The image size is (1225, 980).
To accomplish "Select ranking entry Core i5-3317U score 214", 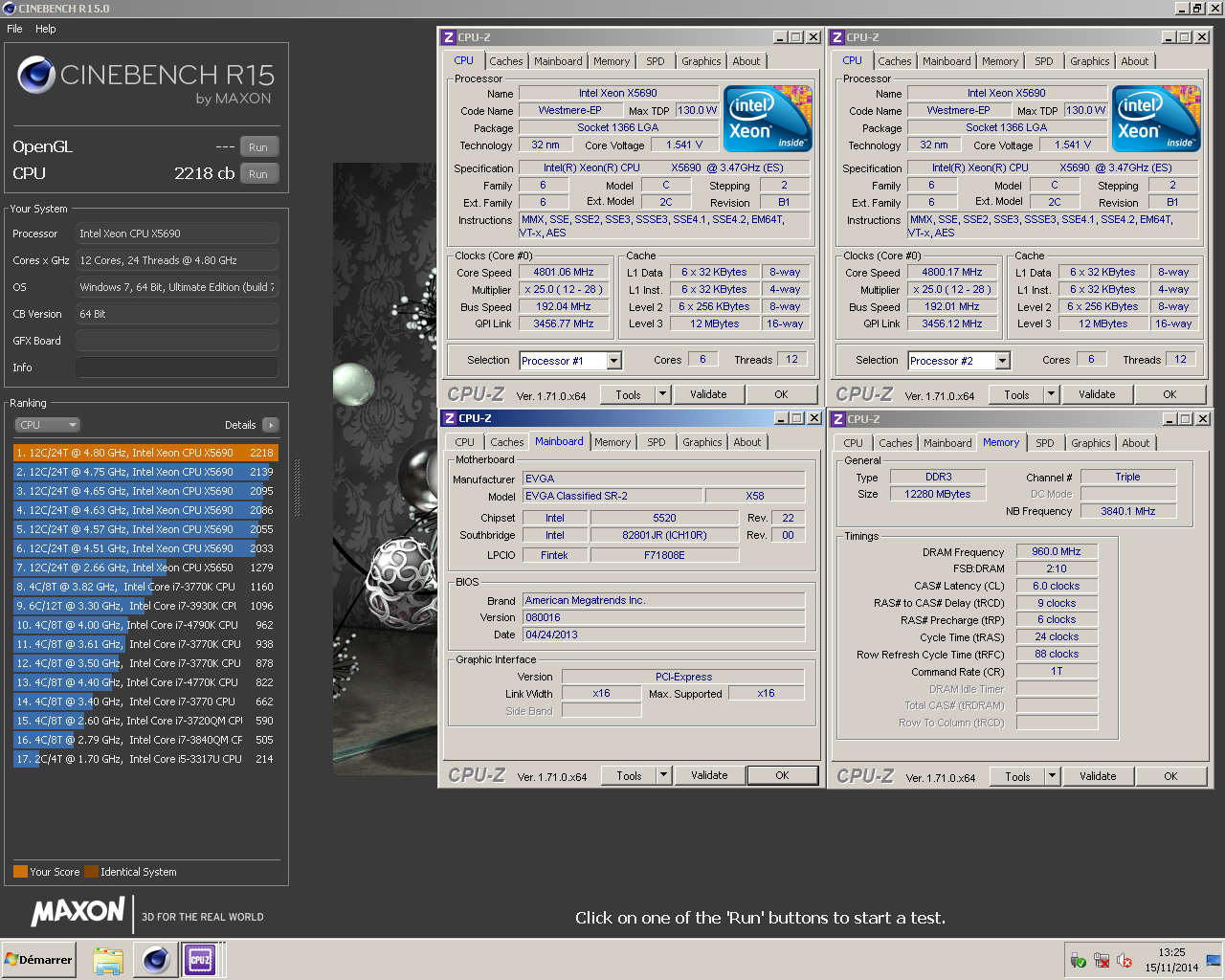I will point(145,759).
